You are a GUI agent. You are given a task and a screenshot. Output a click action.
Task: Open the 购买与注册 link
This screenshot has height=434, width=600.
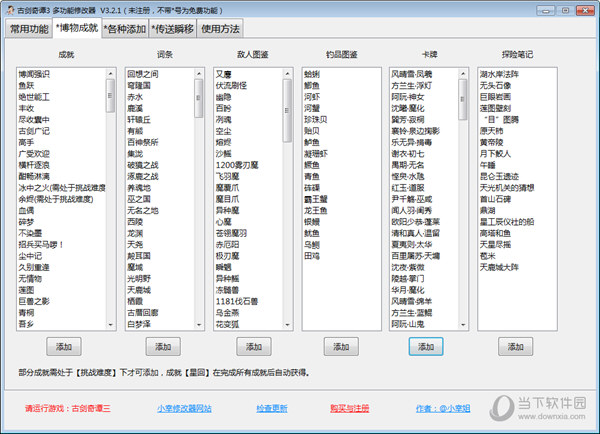(349, 408)
